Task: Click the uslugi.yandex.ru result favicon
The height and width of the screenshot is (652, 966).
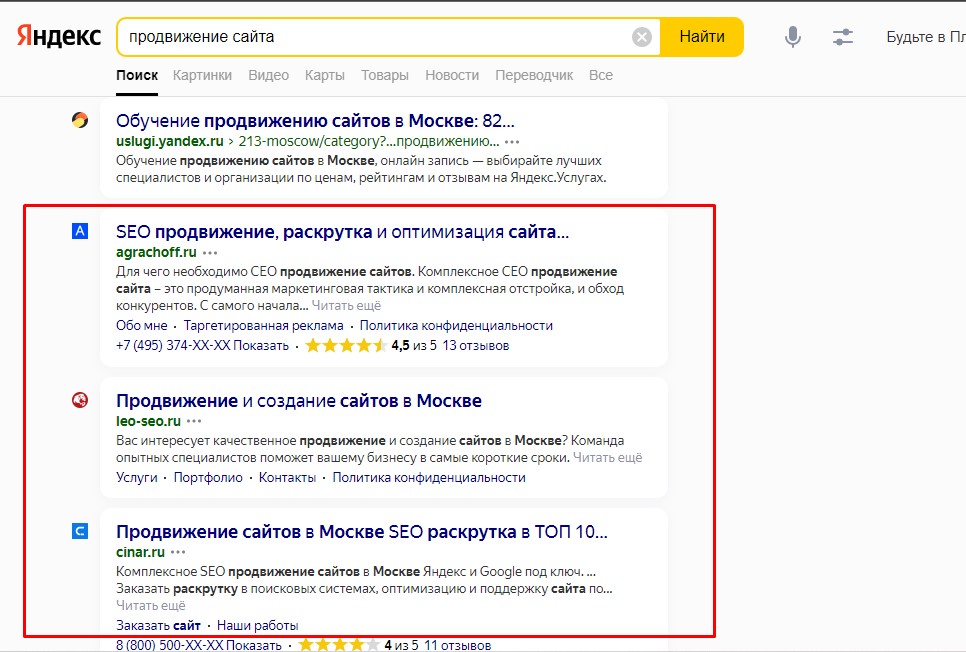Action: [79, 120]
